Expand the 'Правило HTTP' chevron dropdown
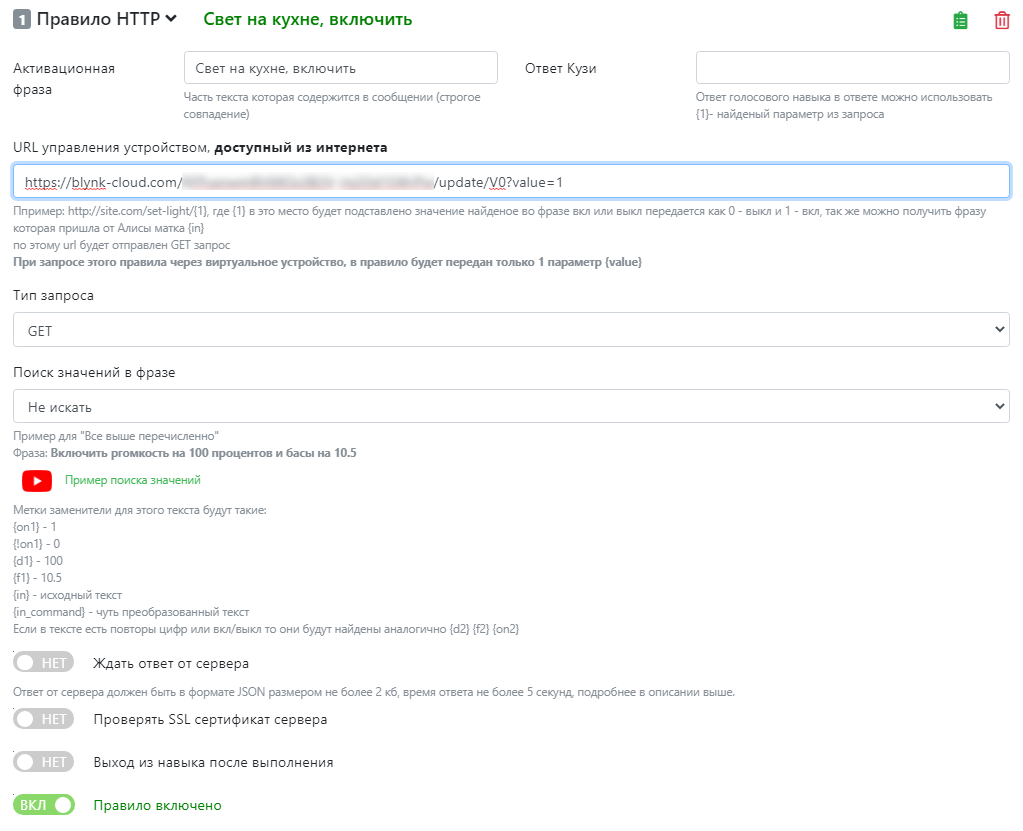The height and width of the screenshot is (831, 1023). point(171,18)
